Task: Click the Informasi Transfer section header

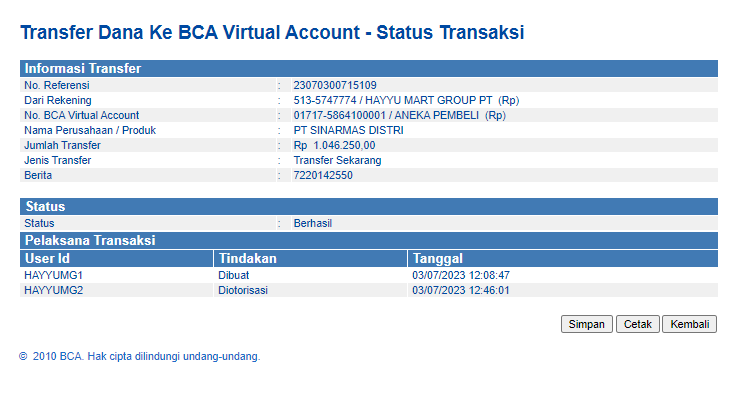Action: click(x=82, y=68)
